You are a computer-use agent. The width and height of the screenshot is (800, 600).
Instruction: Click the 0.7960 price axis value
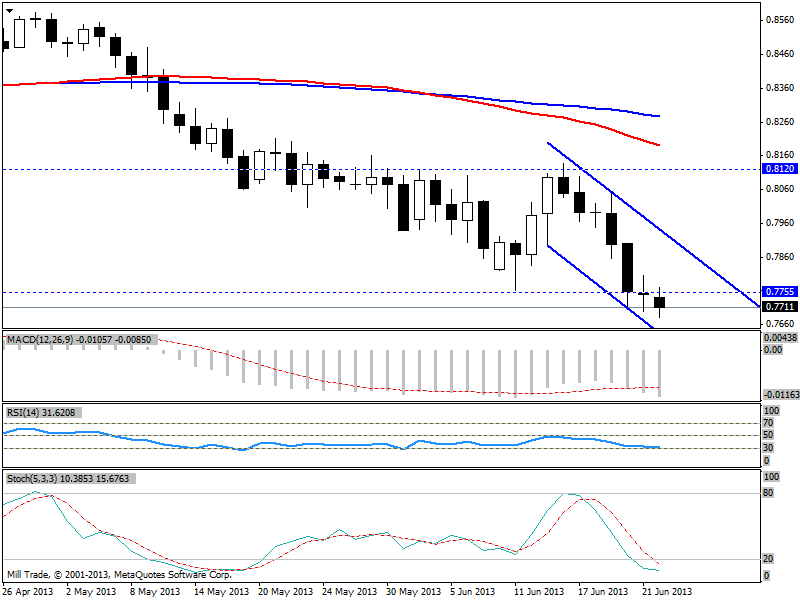tap(780, 223)
